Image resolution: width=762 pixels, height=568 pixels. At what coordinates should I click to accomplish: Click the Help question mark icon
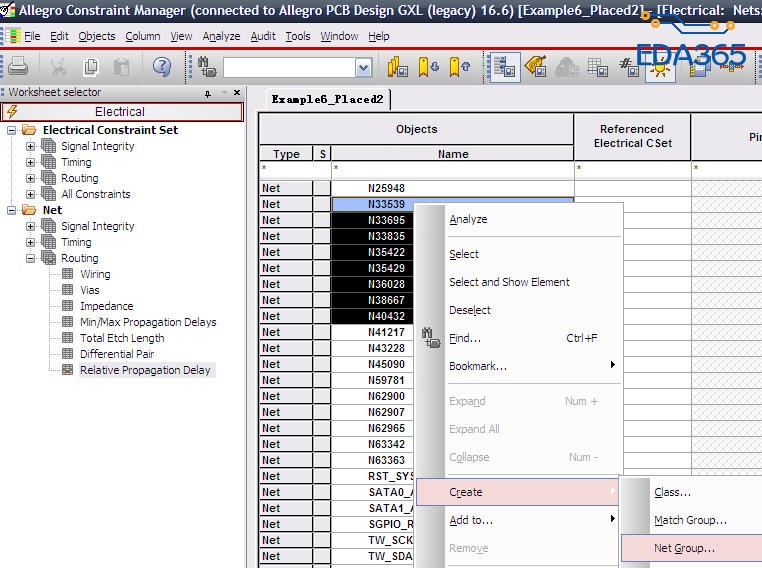(x=161, y=67)
